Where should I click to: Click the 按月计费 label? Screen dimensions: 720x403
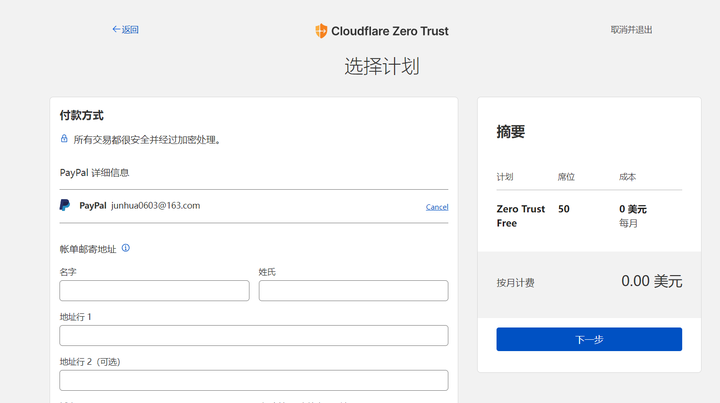pyautogui.click(x=515, y=283)
